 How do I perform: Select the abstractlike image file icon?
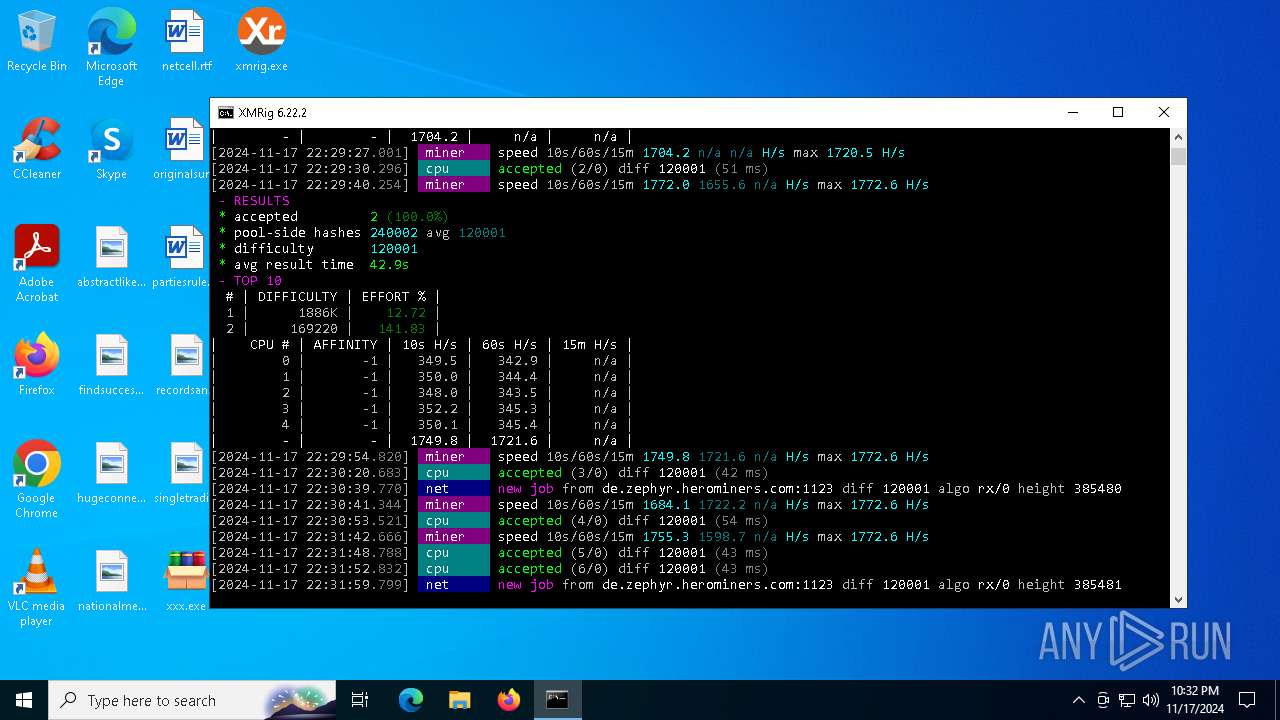[111, 258]
